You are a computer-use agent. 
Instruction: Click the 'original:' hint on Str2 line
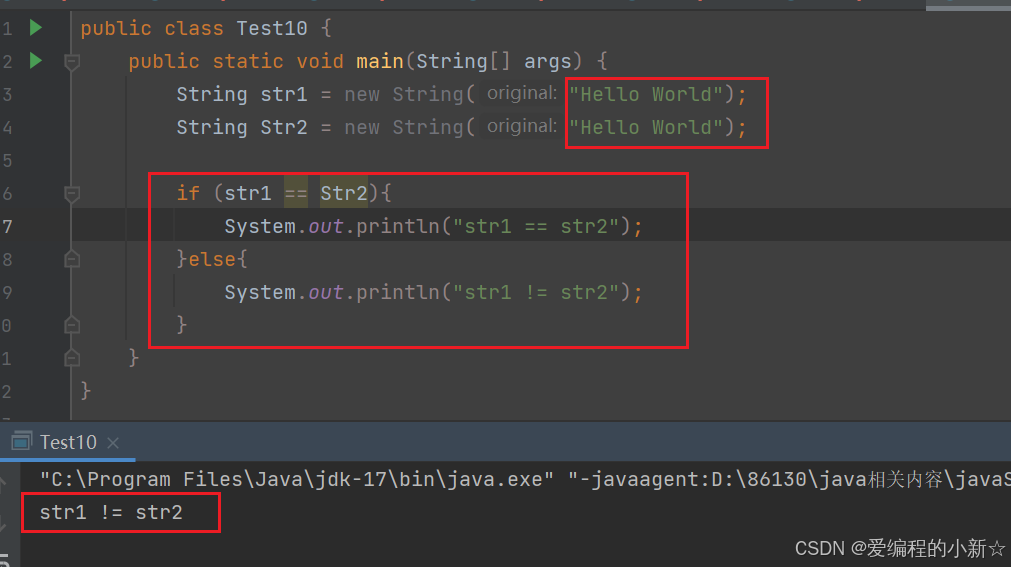click(x=522, y=126)
